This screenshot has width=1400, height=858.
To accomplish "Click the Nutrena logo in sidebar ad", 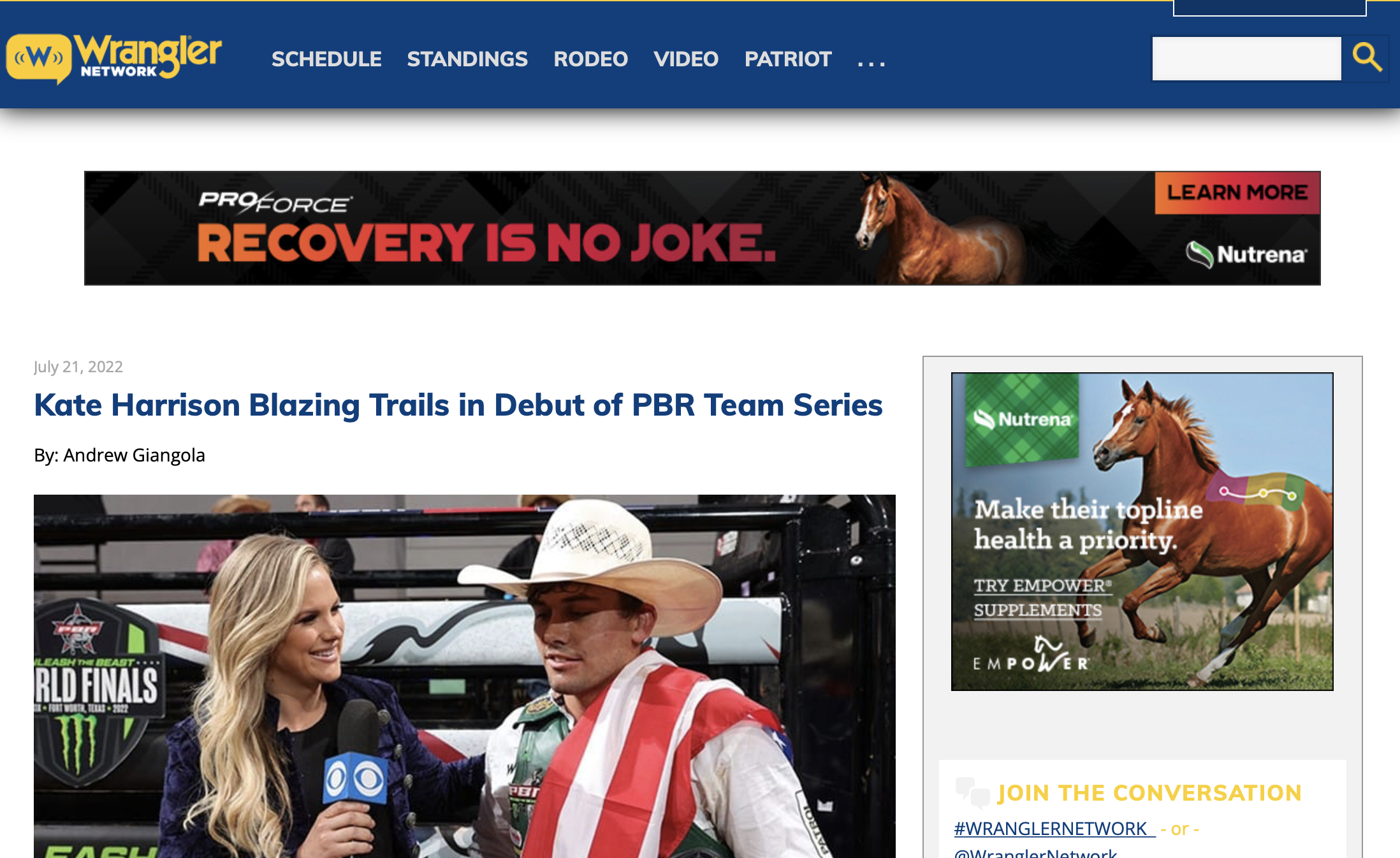I will (x=1022, y=419).
